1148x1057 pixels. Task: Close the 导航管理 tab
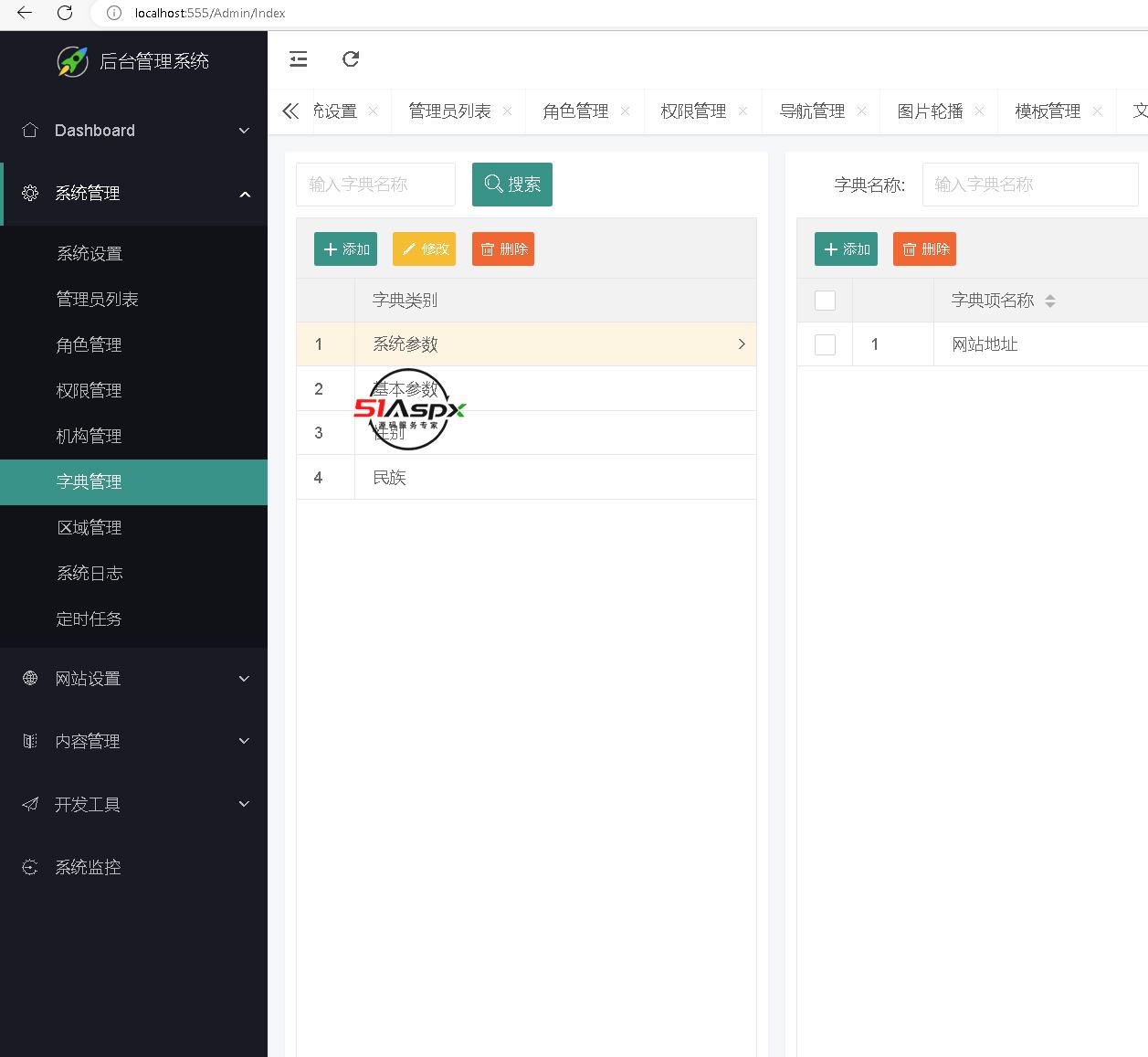(x=861, y=111)
